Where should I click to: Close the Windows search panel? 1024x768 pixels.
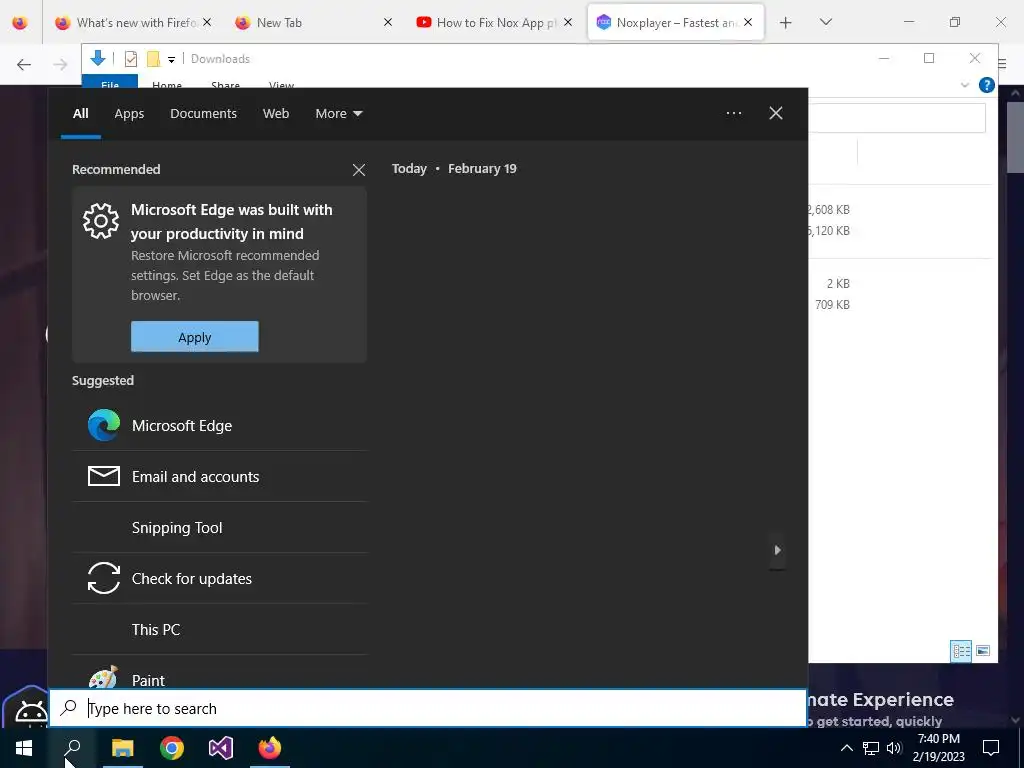point(776,113)
